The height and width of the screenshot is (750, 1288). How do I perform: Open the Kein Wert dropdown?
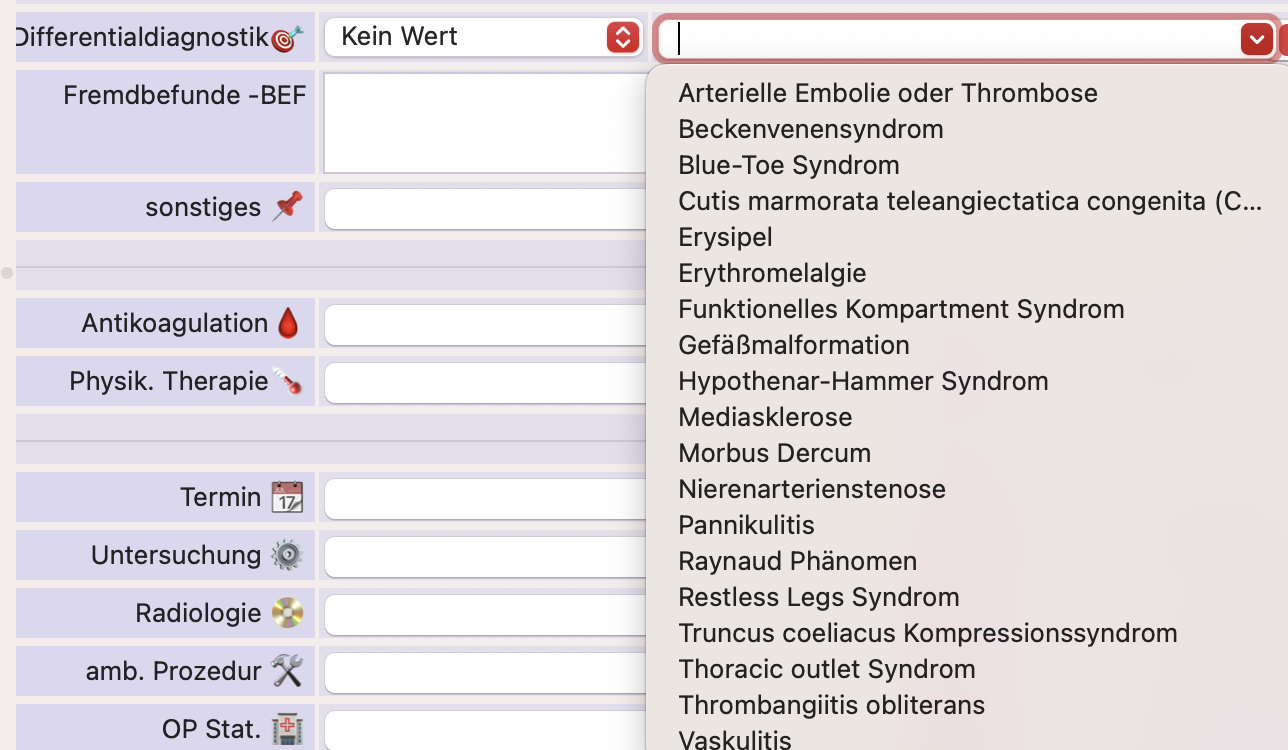(x=484, y=37)
